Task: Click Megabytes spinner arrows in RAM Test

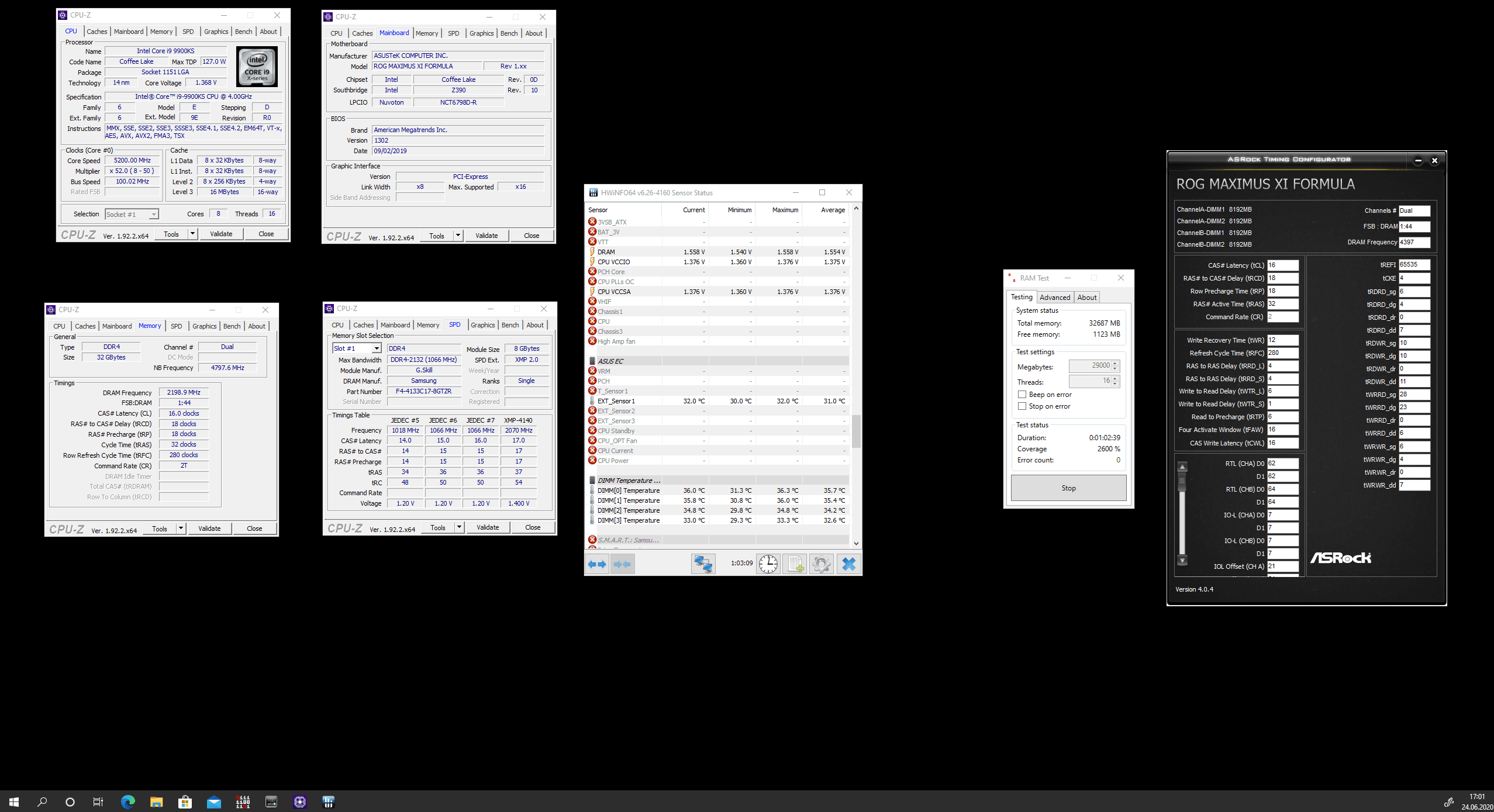Action: 1115,366
